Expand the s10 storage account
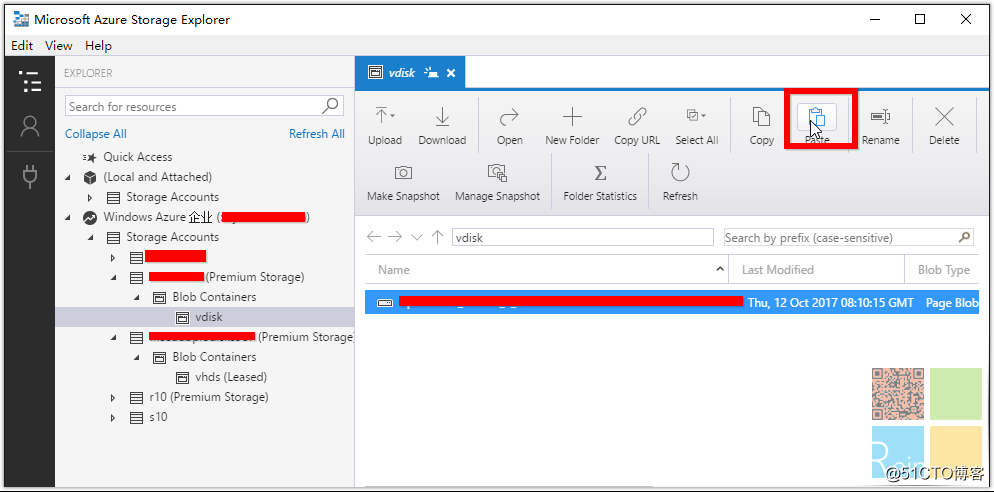 tap(113, 417)
